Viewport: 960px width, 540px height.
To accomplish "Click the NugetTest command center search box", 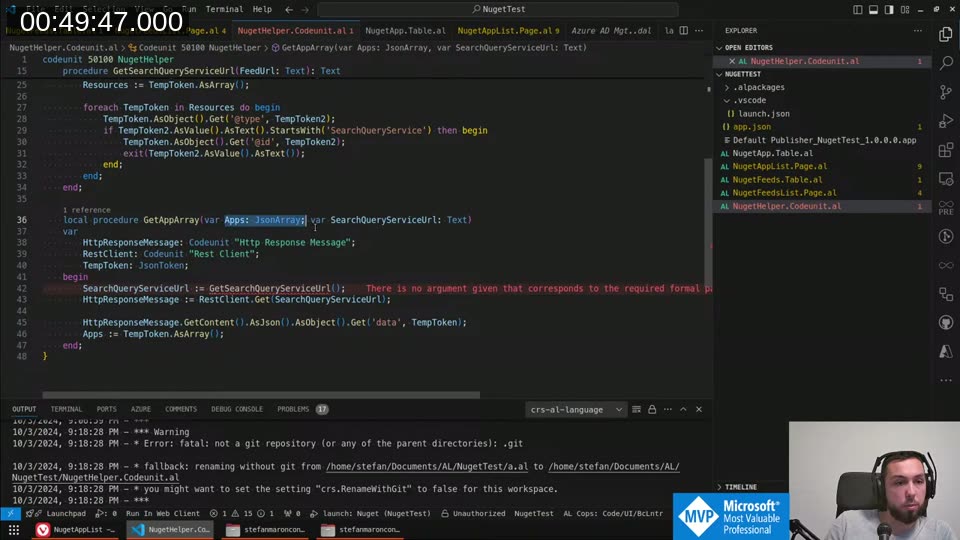I will tap(498, 9).
